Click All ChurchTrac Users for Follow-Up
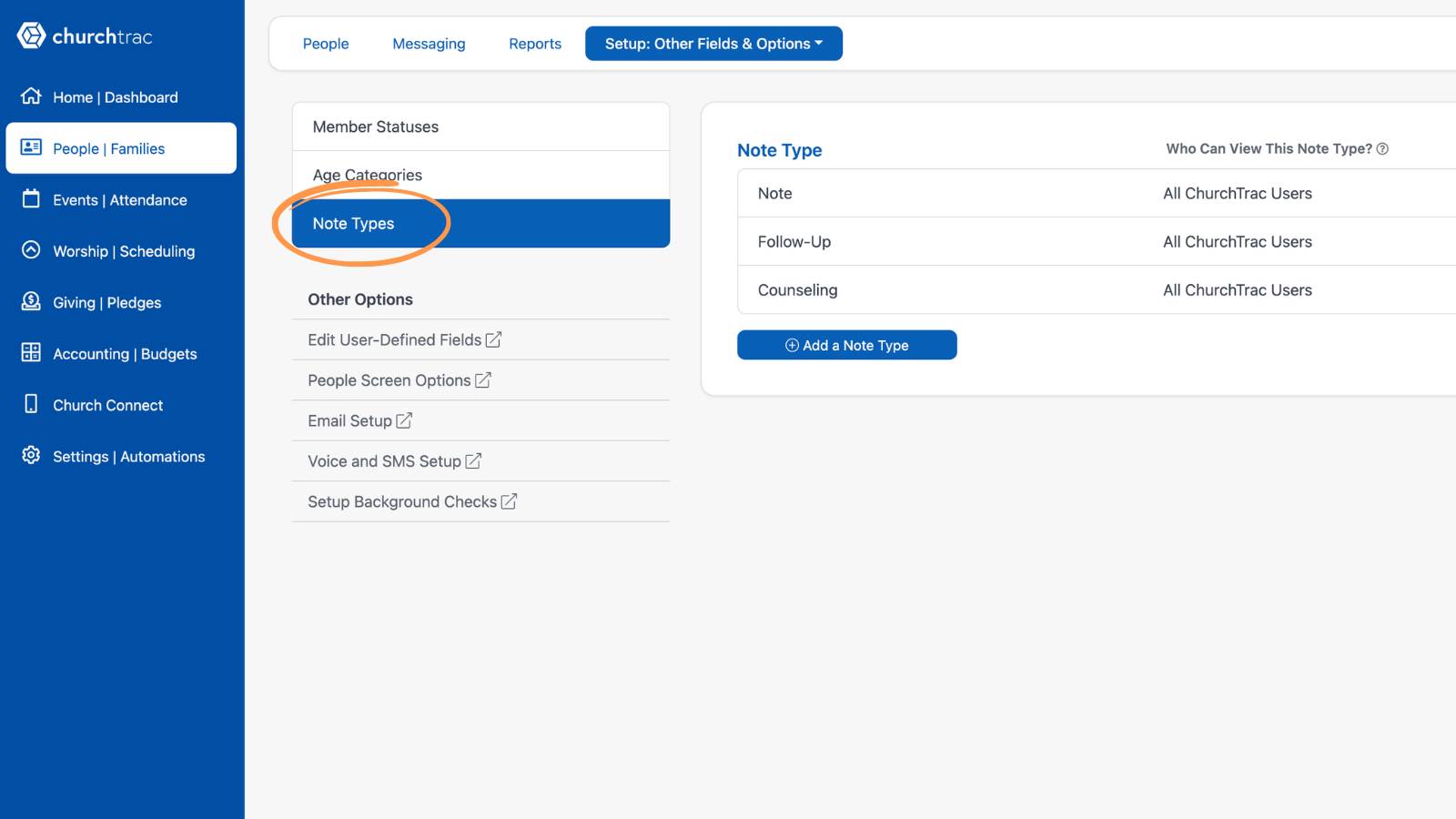The image size is (1456, 819). 1238,242
